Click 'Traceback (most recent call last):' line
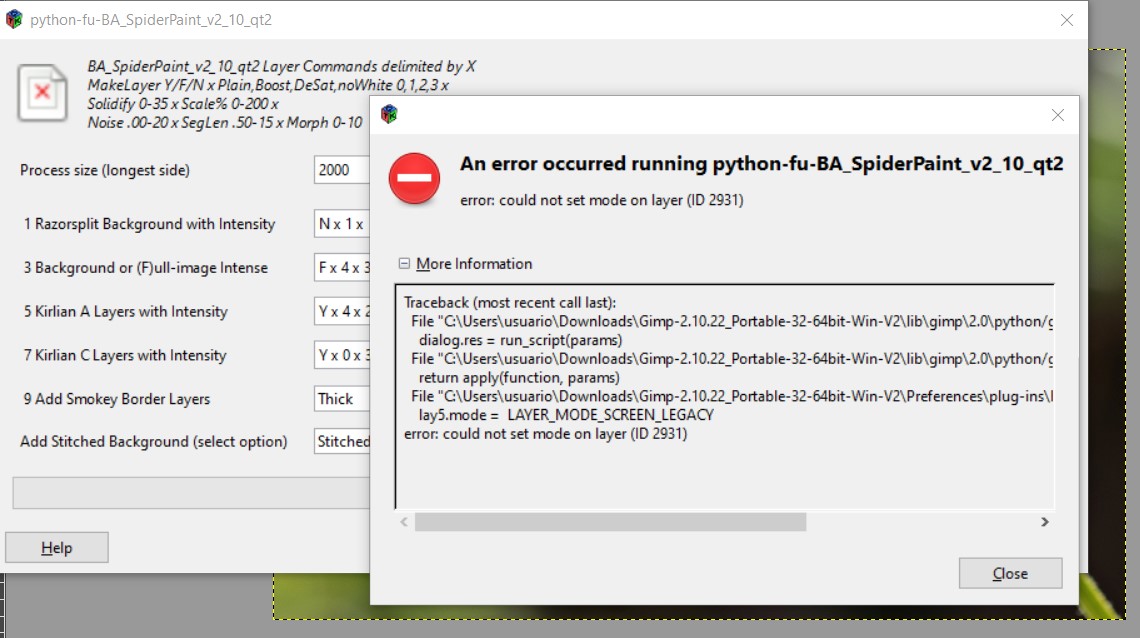Screen dimensions: 1140x638 click(510, 302)
